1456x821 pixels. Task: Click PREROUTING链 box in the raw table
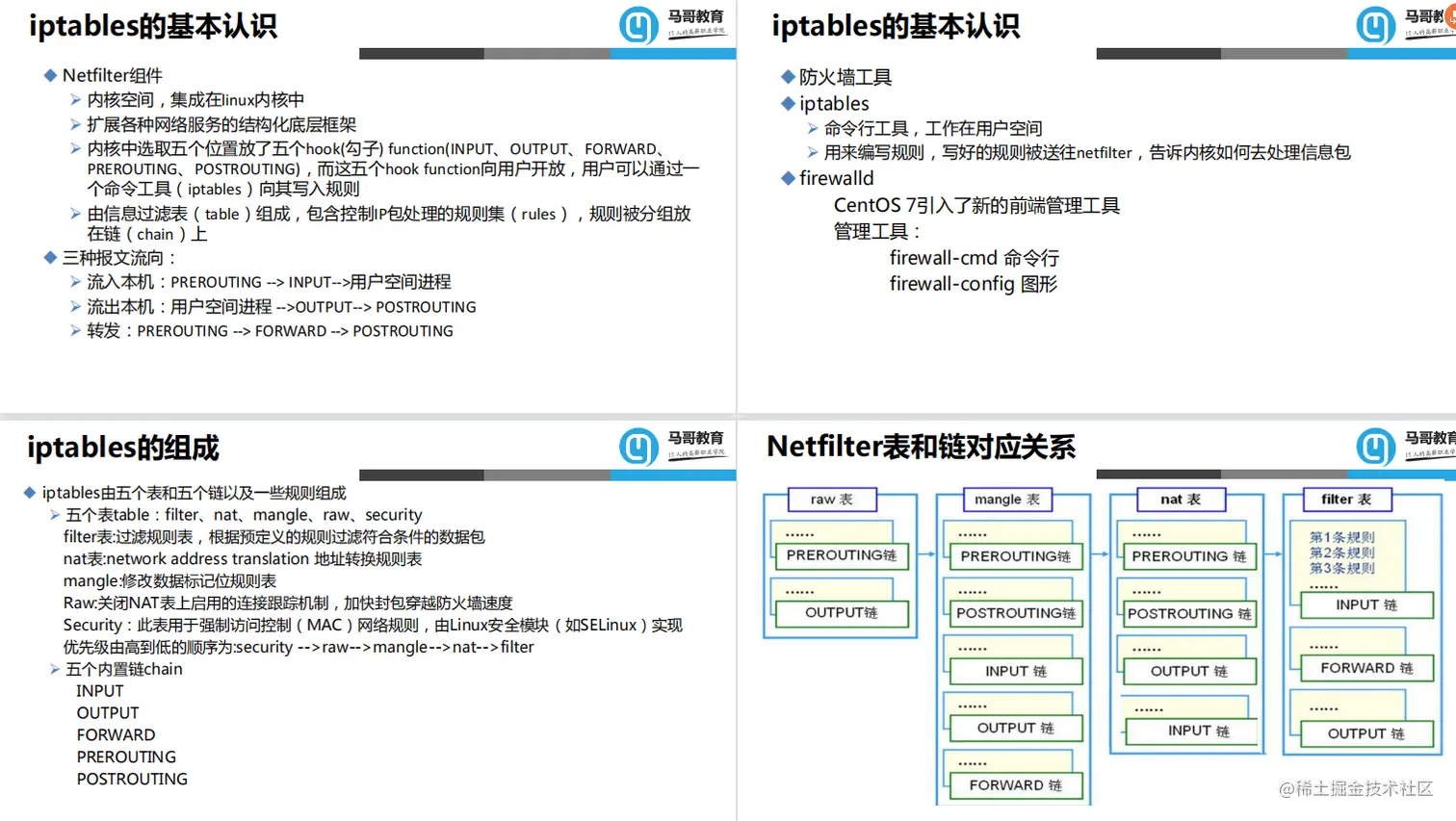click(x=842, y=555)
